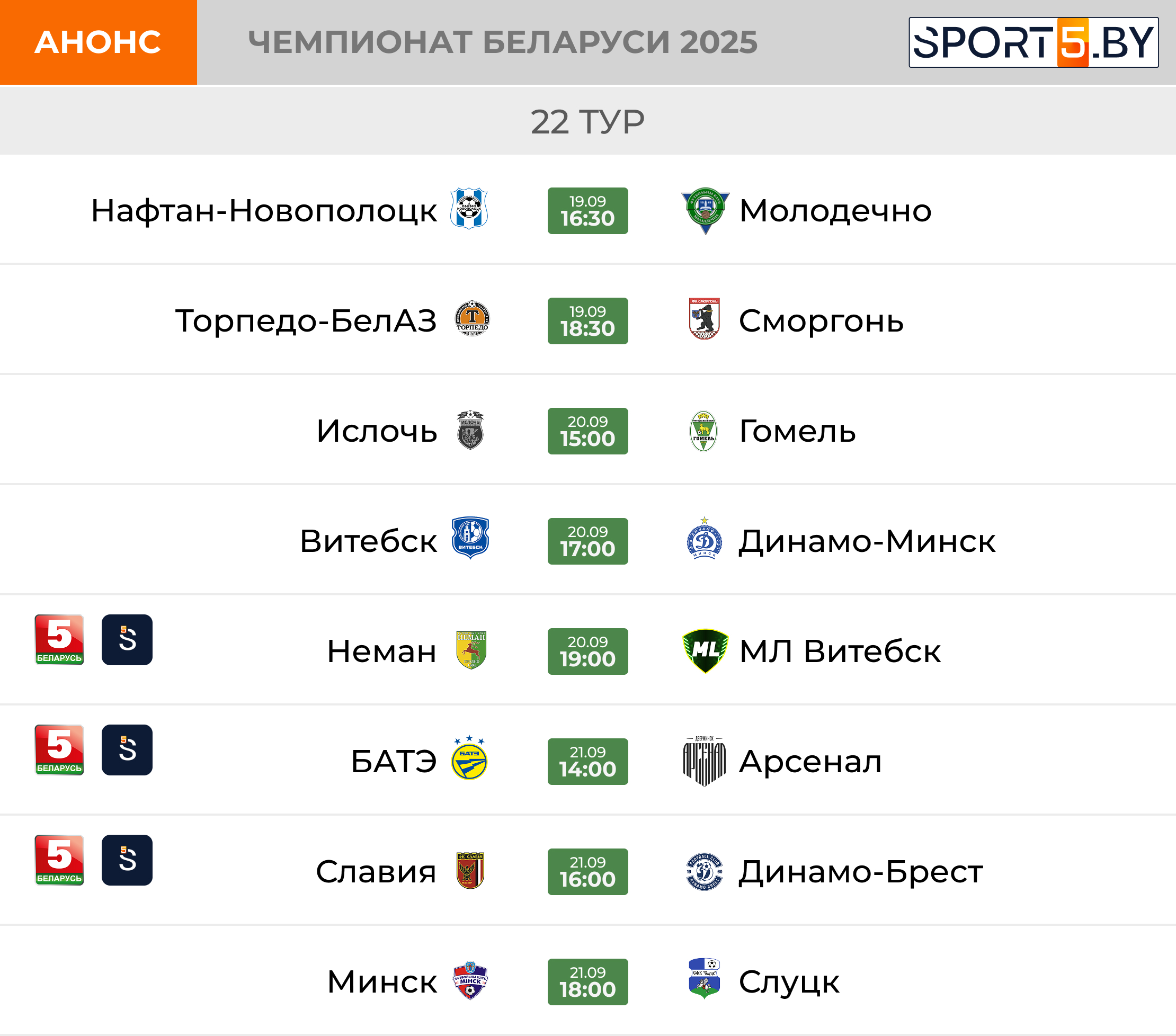Click the 19.09 16:30 match time badge
The width and height of the screenshot is (1176, 1036).
[x=587, y=210]
